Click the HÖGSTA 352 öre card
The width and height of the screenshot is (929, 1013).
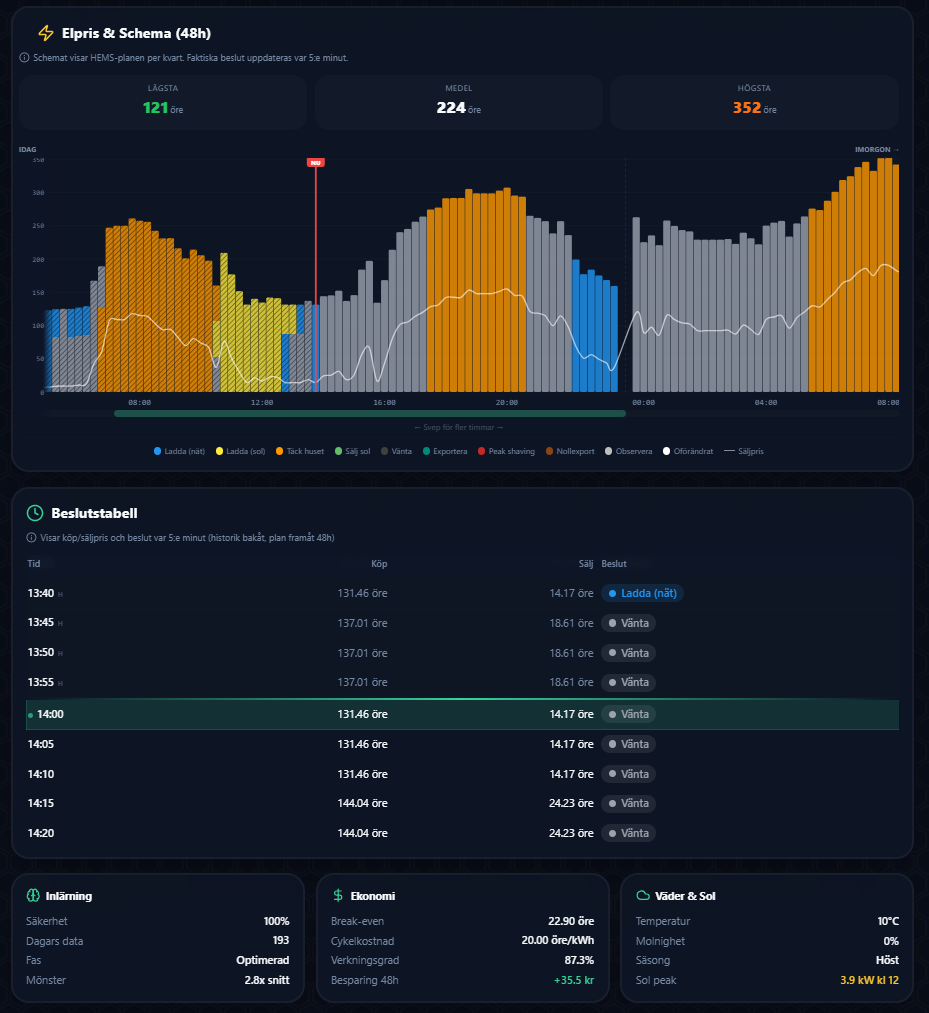(754, 101)
